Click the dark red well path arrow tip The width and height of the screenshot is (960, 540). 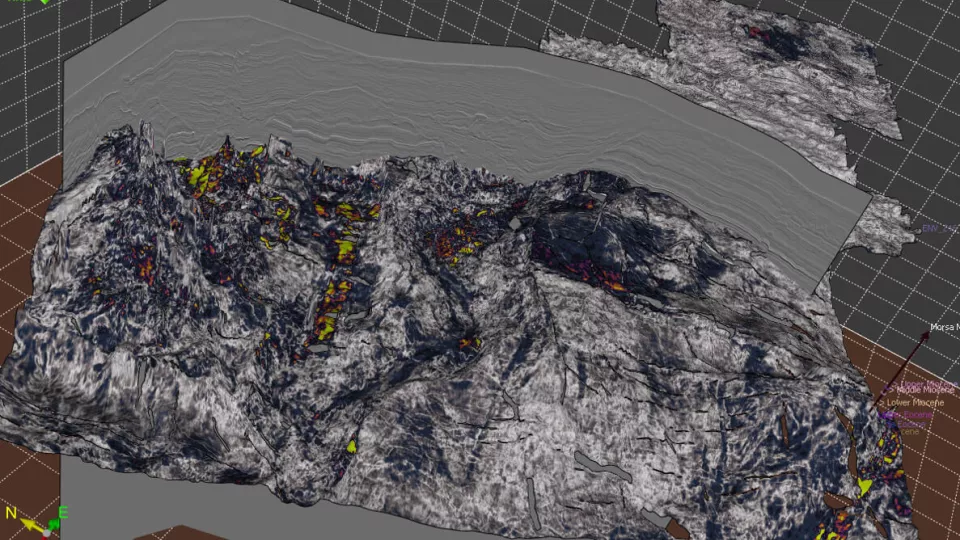[925, 336]
